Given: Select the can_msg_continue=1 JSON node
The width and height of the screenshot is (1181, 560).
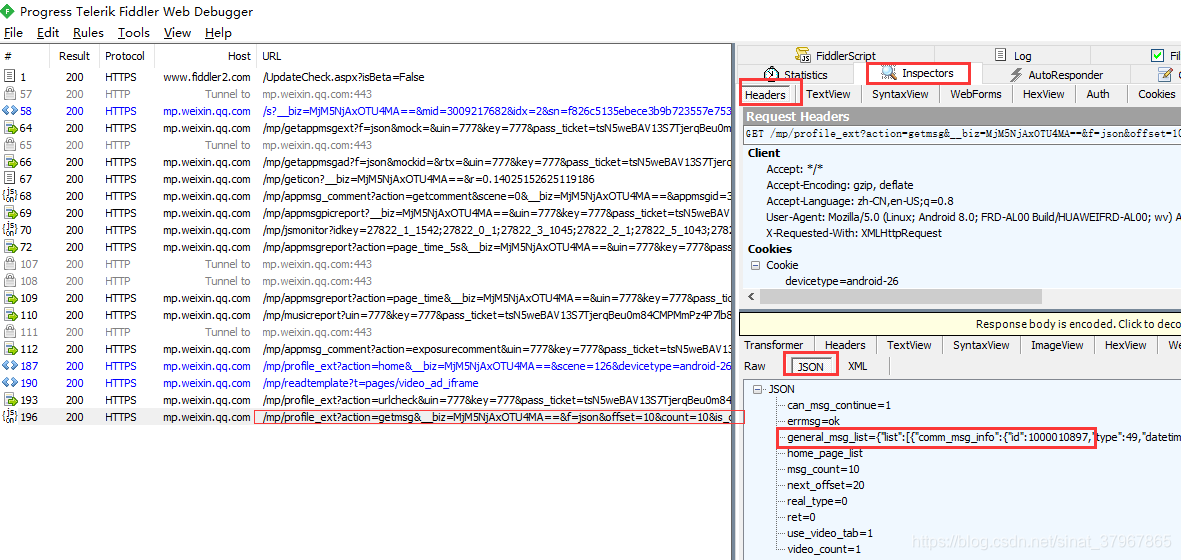Looking at the screenshot, I should tap(839, 405).
